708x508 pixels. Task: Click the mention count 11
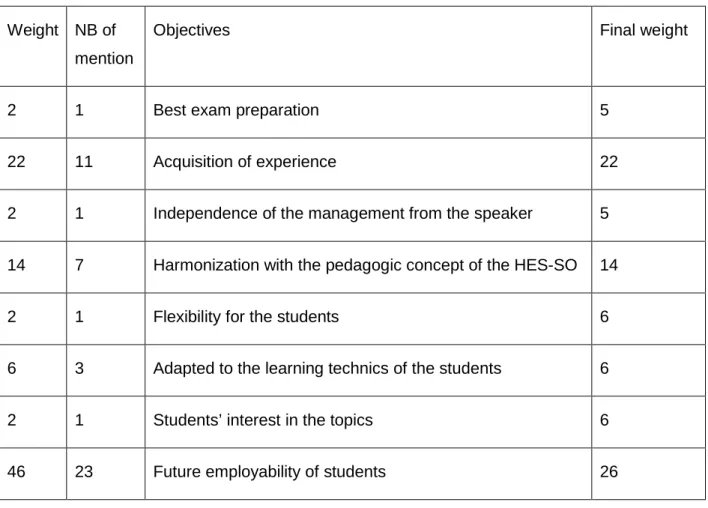[x=84, y=162]
